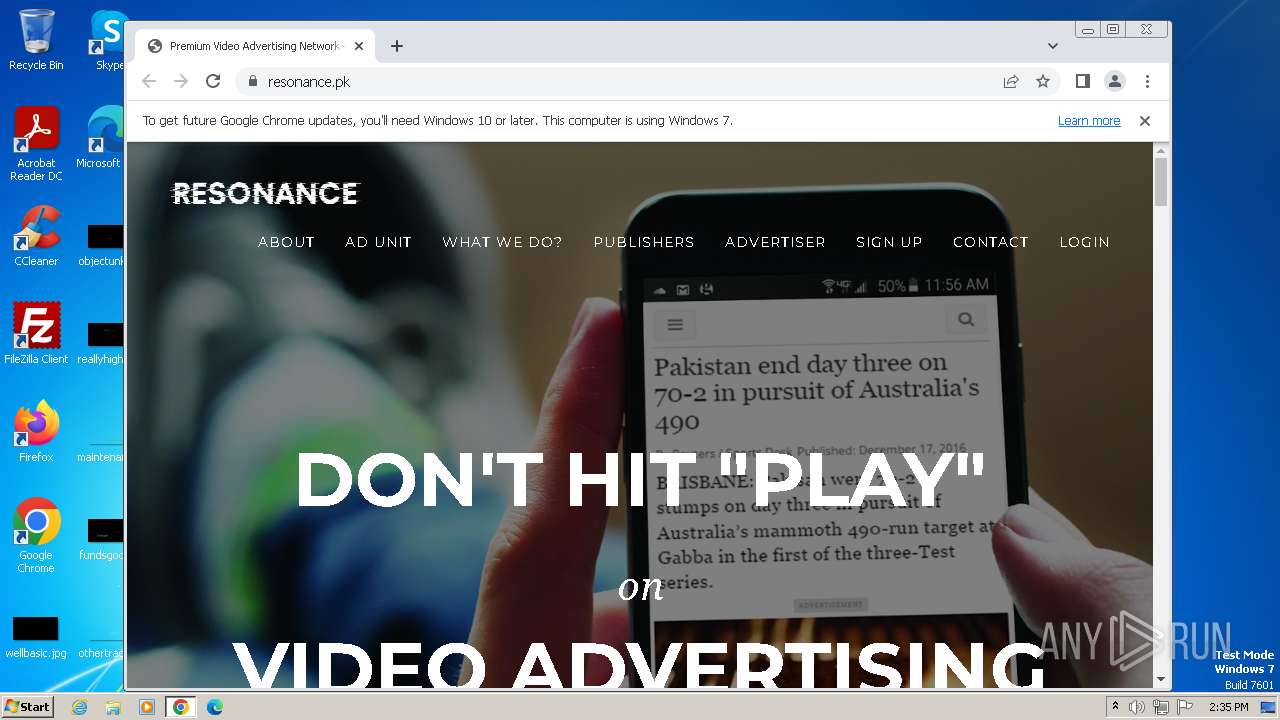The width and height of the screenshot is (1280, 720).
Task: Open the AD UNIT menu item
Action: [x=378, y=242]
